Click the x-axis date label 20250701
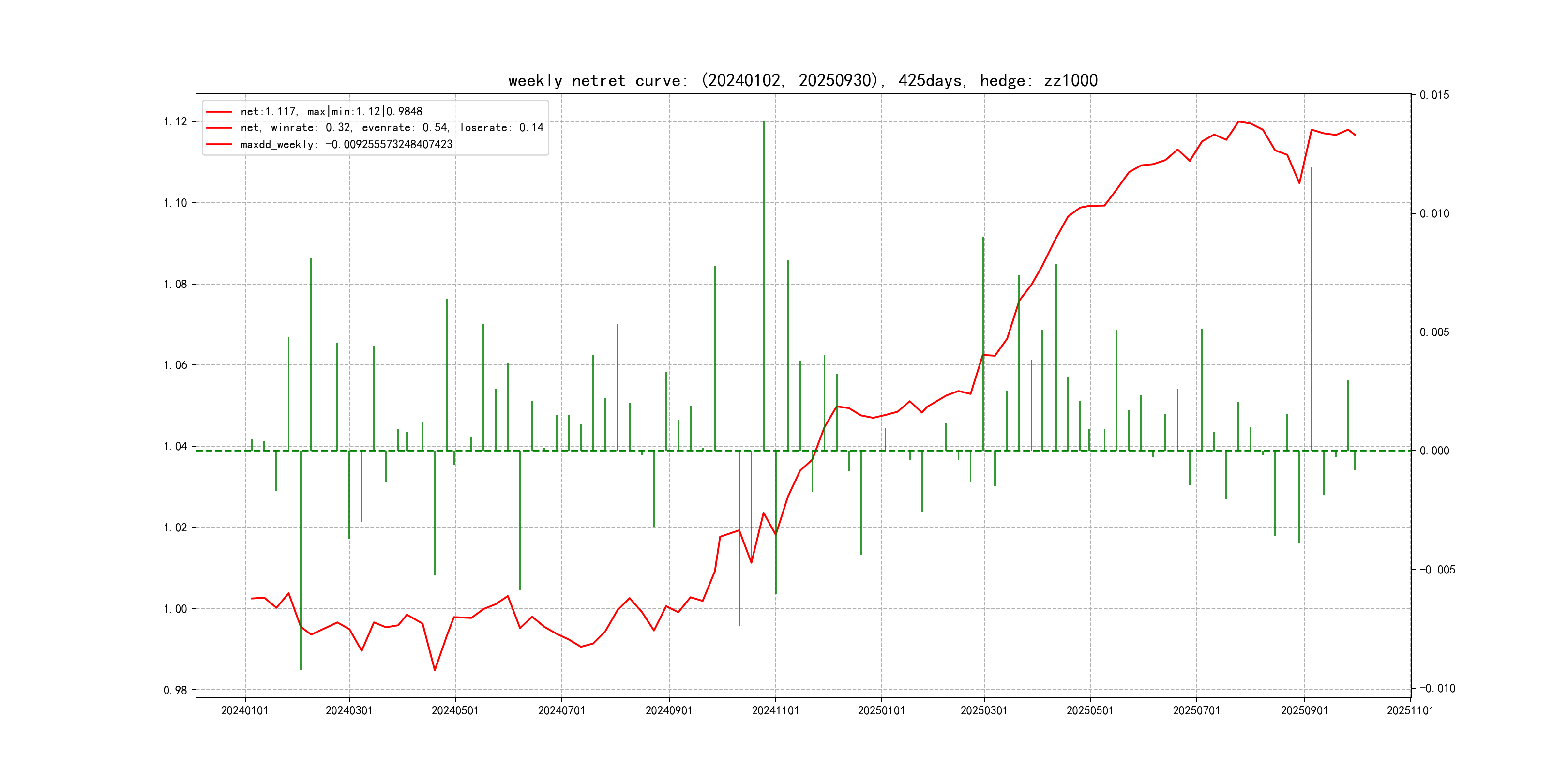Image resolution: width=1568 pixels, height=784 pixels. click(x=1196, y=711)
